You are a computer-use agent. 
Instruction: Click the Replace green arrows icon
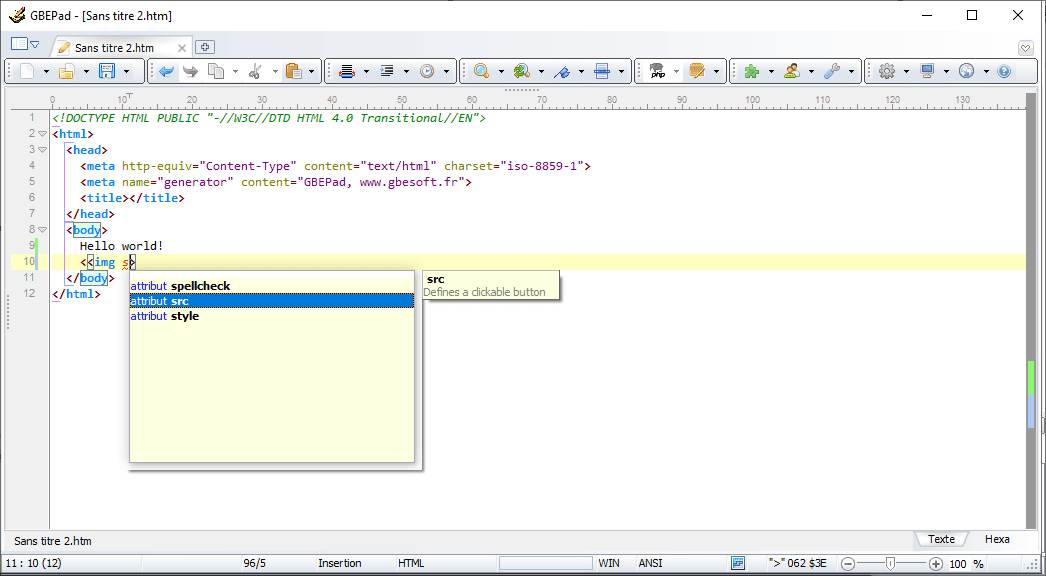pyautogui.click(x=522, y=71)
